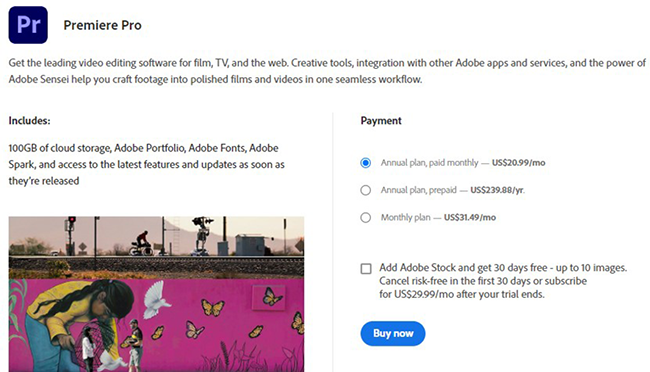Click the US$239.88/yr price
Viewport: 650px width, 372px height.
497,190
